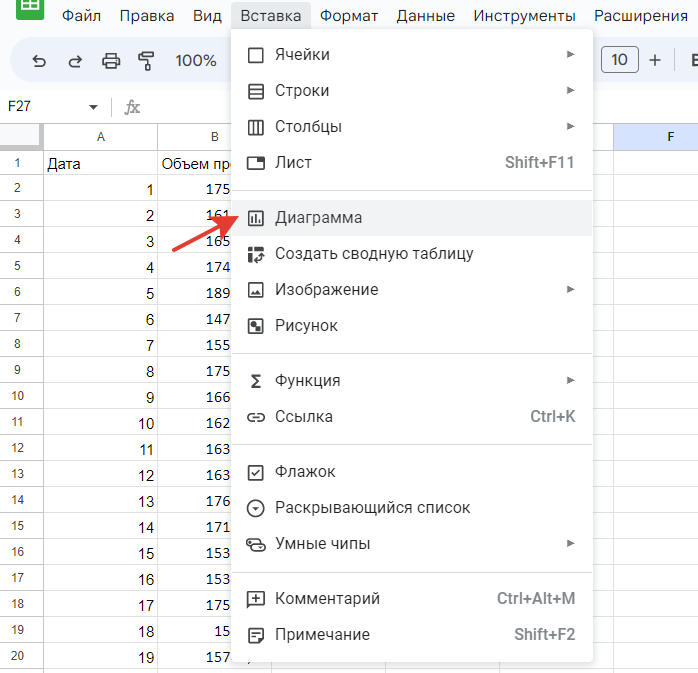Image resolution: width=698 pixels, height=673 pixels.
Task: Click the Ссылка link option
Action: coord(303,416)
